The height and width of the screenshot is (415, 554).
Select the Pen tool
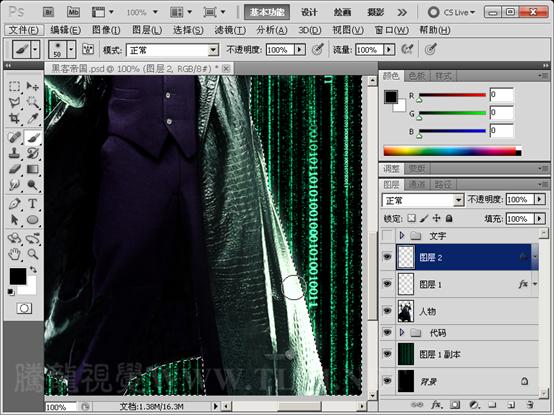click(14, 204)
